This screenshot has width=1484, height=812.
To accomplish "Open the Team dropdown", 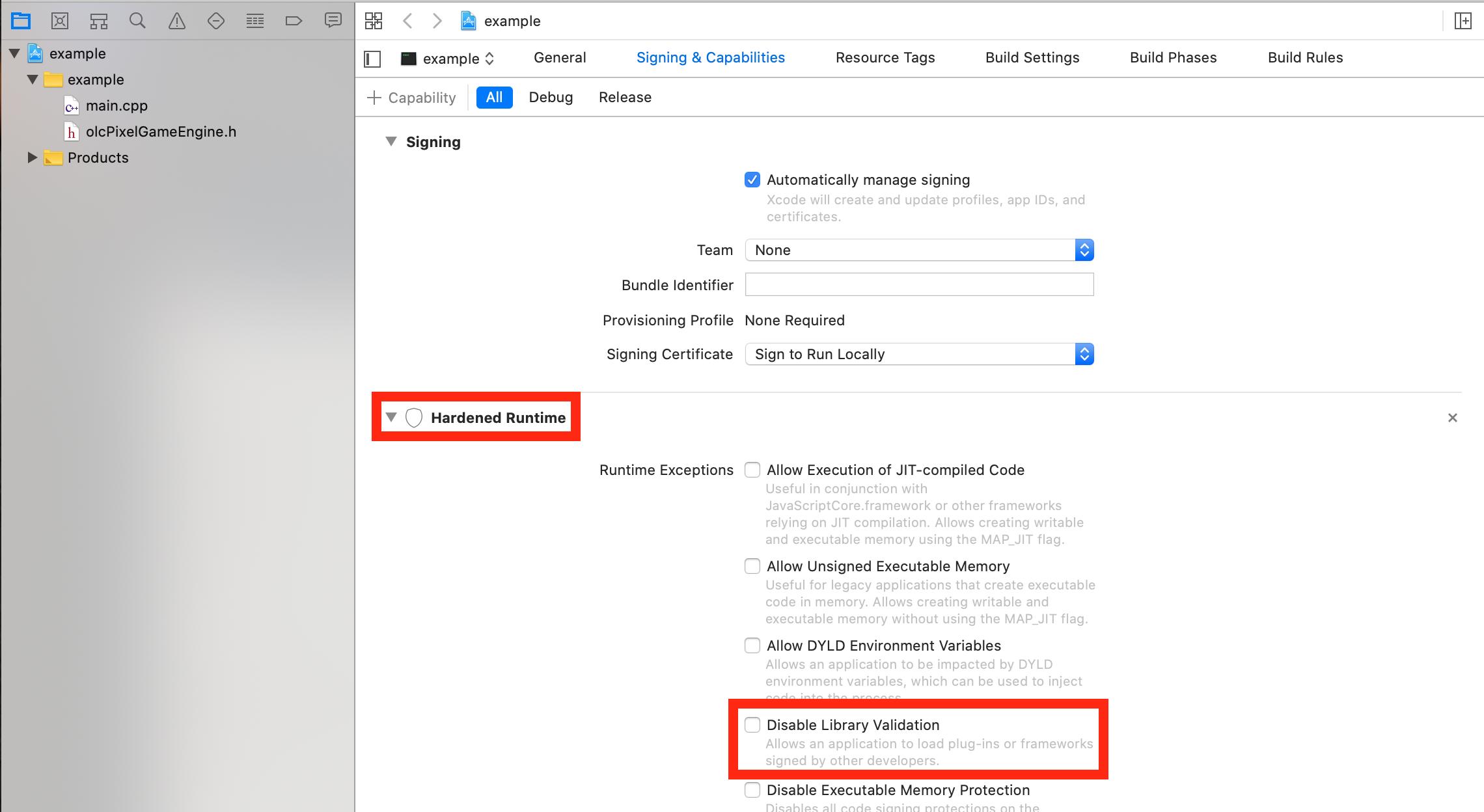I will 919,250.
